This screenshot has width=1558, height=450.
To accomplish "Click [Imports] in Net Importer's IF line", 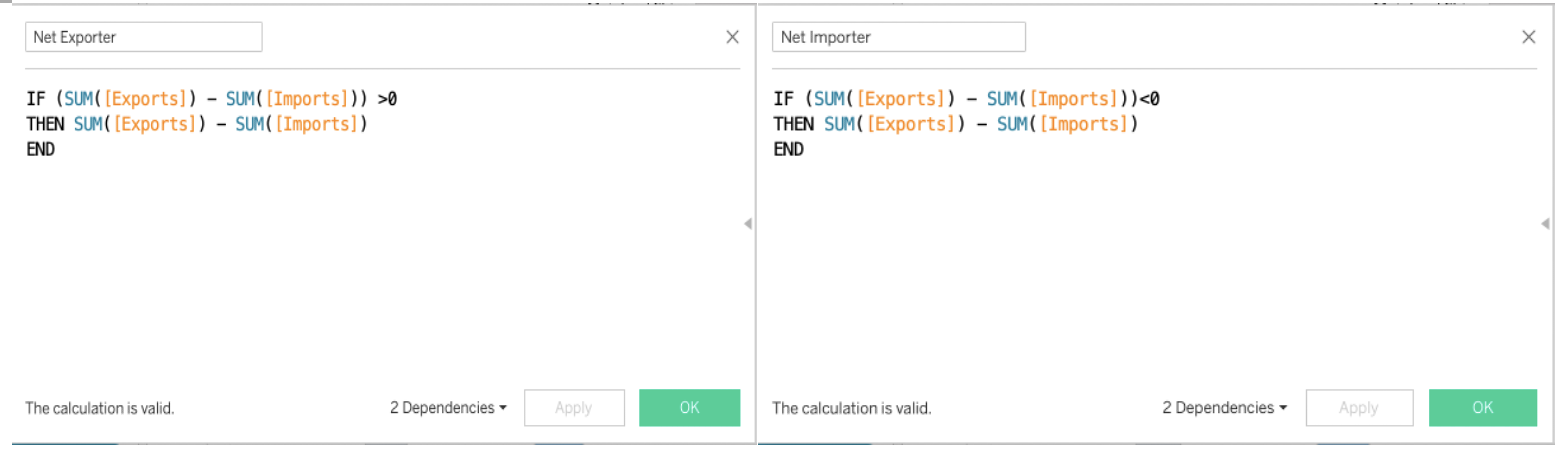I will [x=1072, y=99].
